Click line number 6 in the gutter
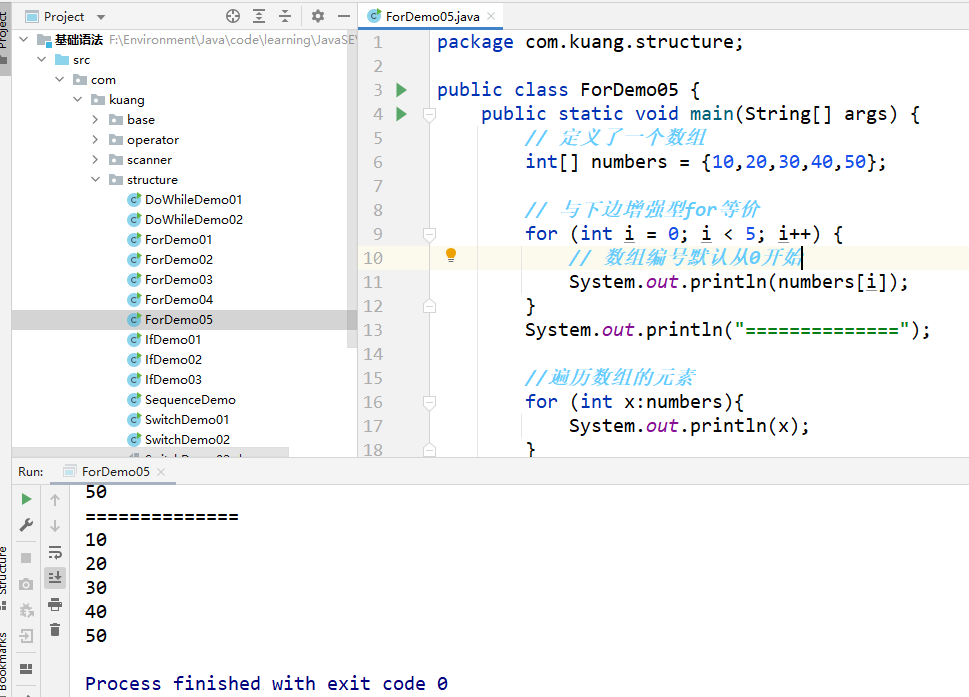 pyautogui.click(x=378, y=162)
